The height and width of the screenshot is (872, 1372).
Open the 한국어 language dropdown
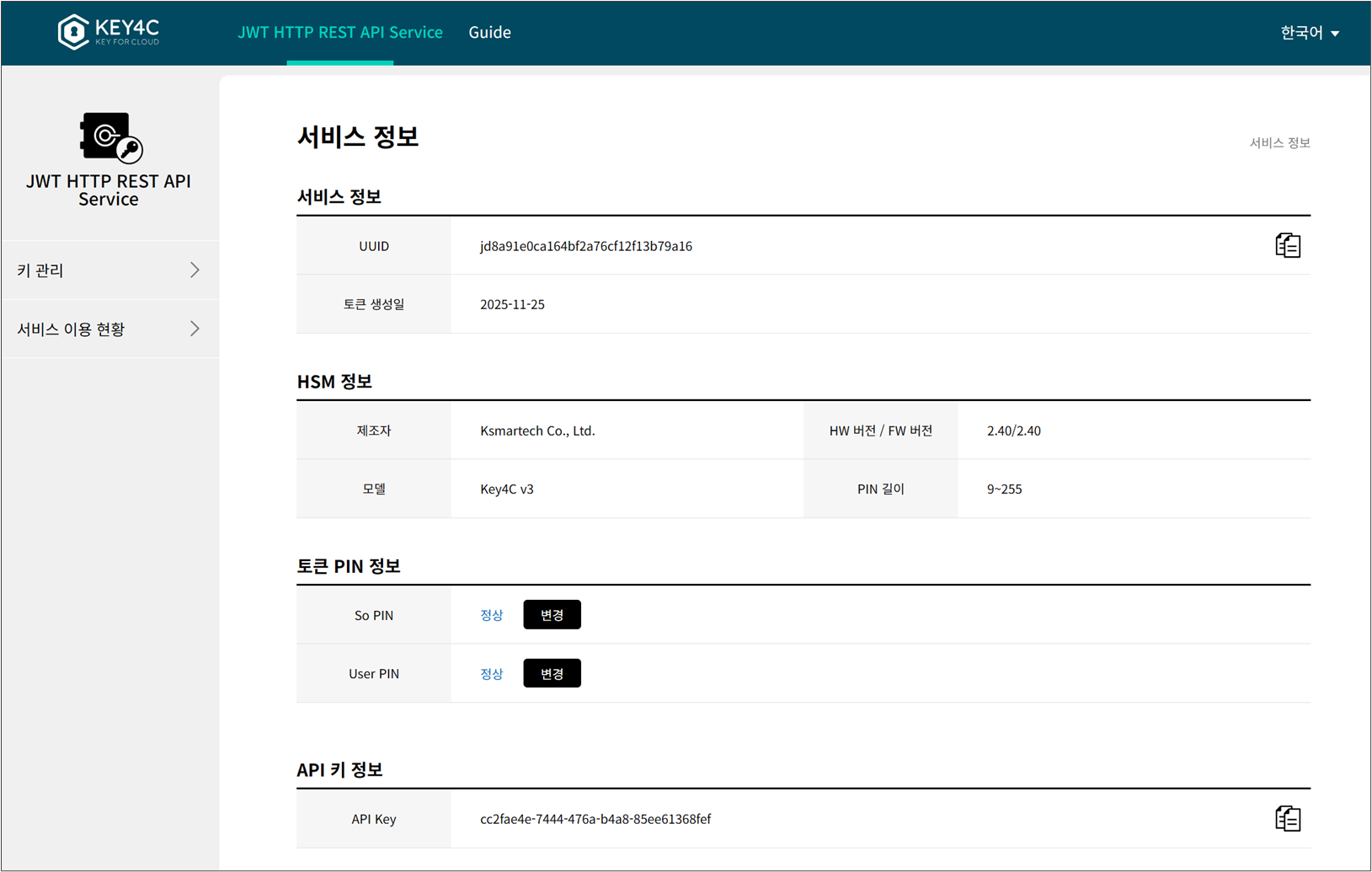[1309, 33]
